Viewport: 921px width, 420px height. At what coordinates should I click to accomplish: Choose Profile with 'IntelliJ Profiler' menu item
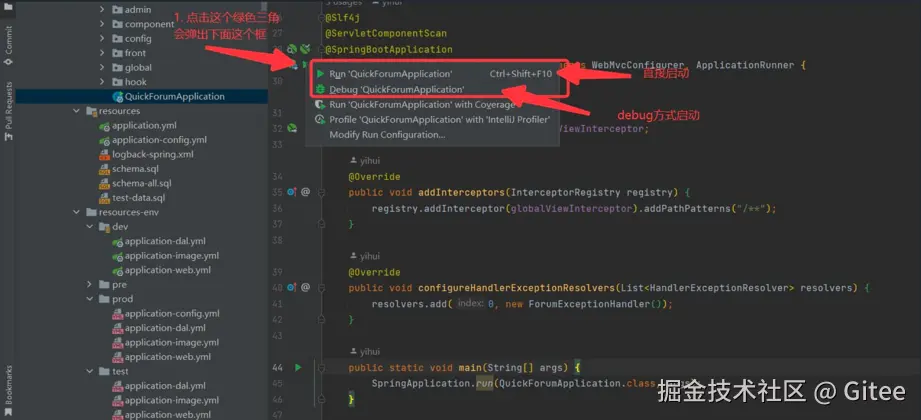(x=434, y=120)
